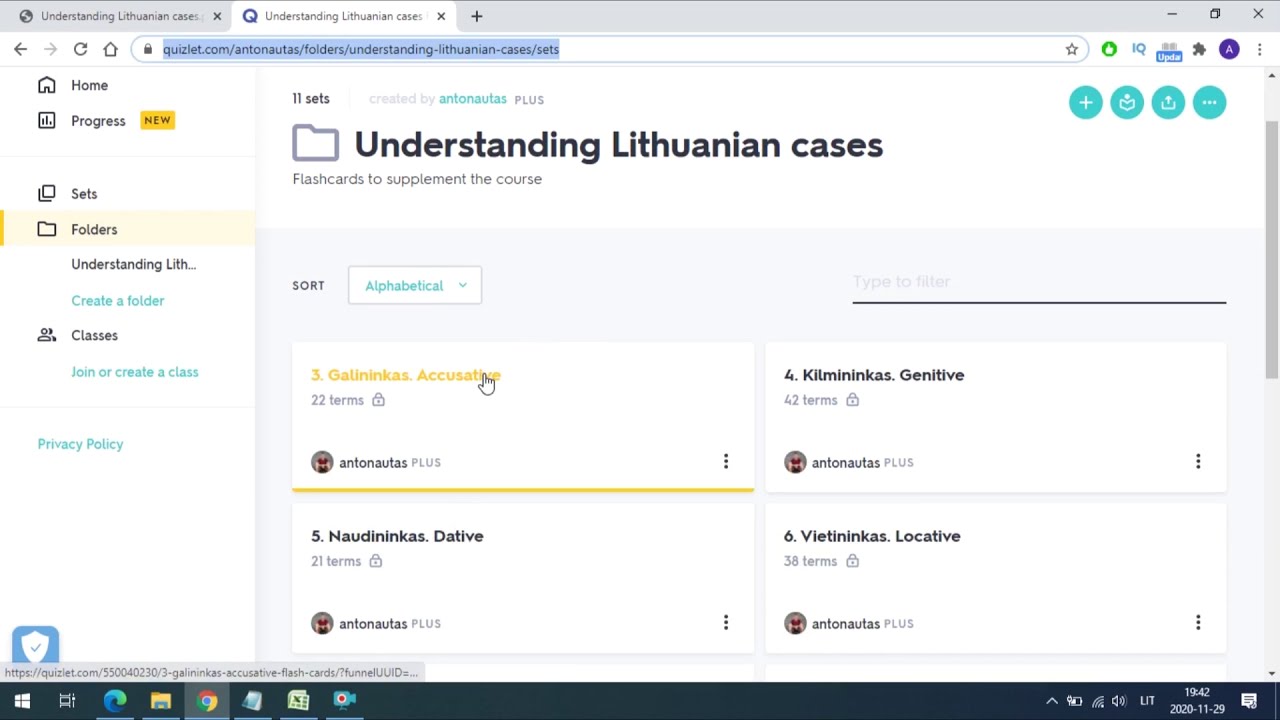The width and height of the screenshot is (1280, 720).
Task: Click the address bar URL
Action: pos(361,49)
